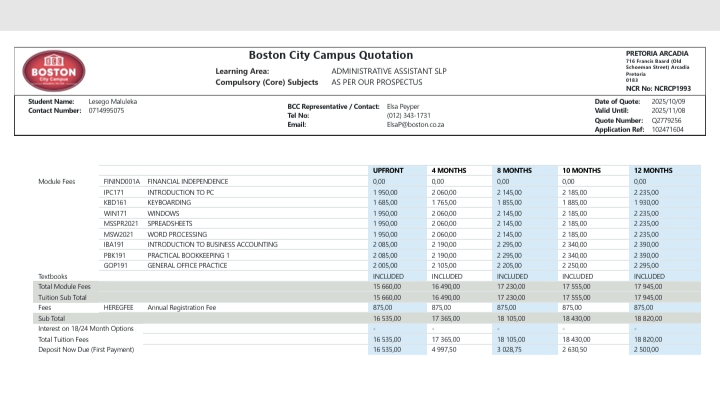Screen dimensions: 720x406
Task: Click Total Module Fees 8 months "17 230,00"
Action: (511, 287)
